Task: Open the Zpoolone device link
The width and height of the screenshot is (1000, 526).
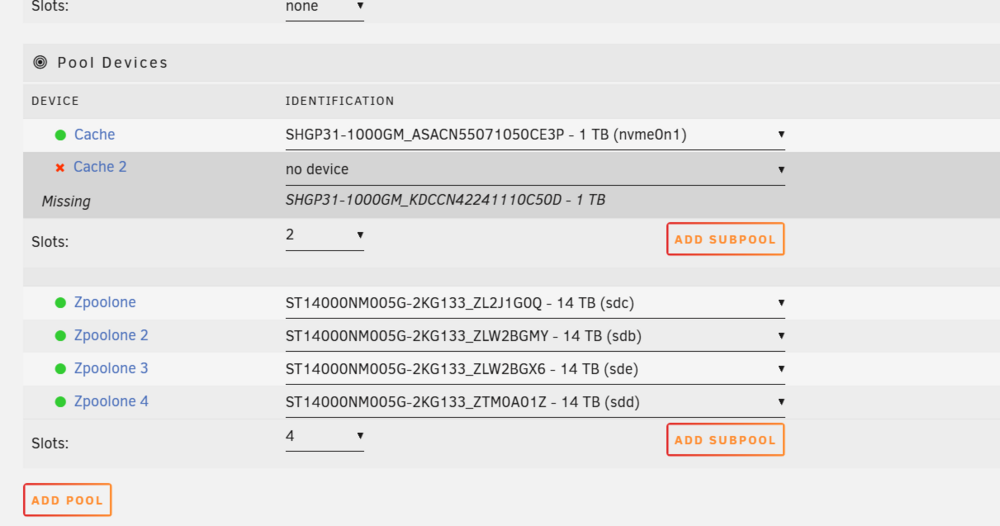Action: coord(105,302)
